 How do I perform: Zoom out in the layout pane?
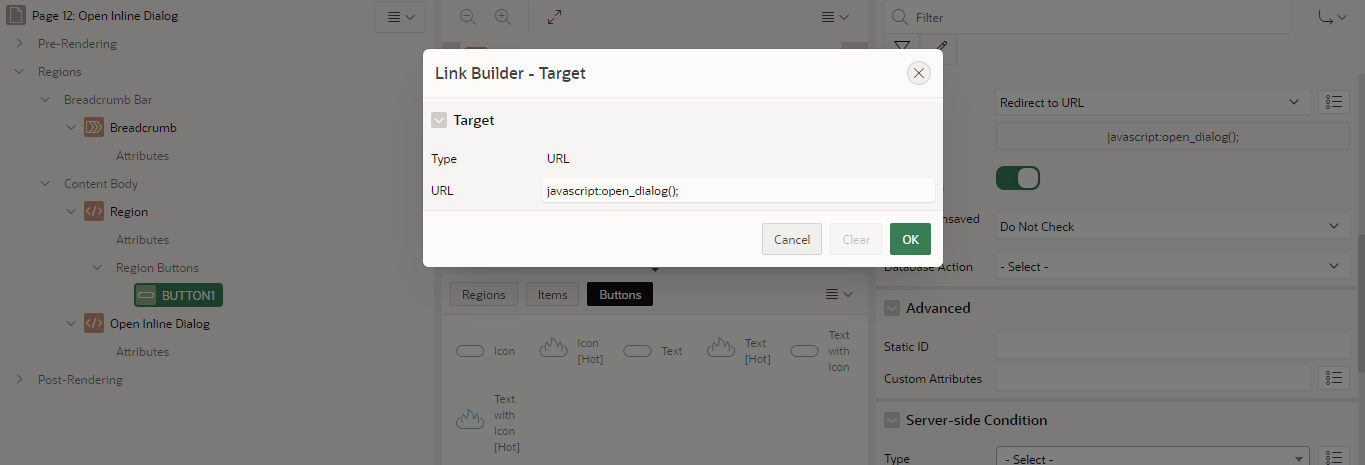pyautogui.click(x=468, y=17)
